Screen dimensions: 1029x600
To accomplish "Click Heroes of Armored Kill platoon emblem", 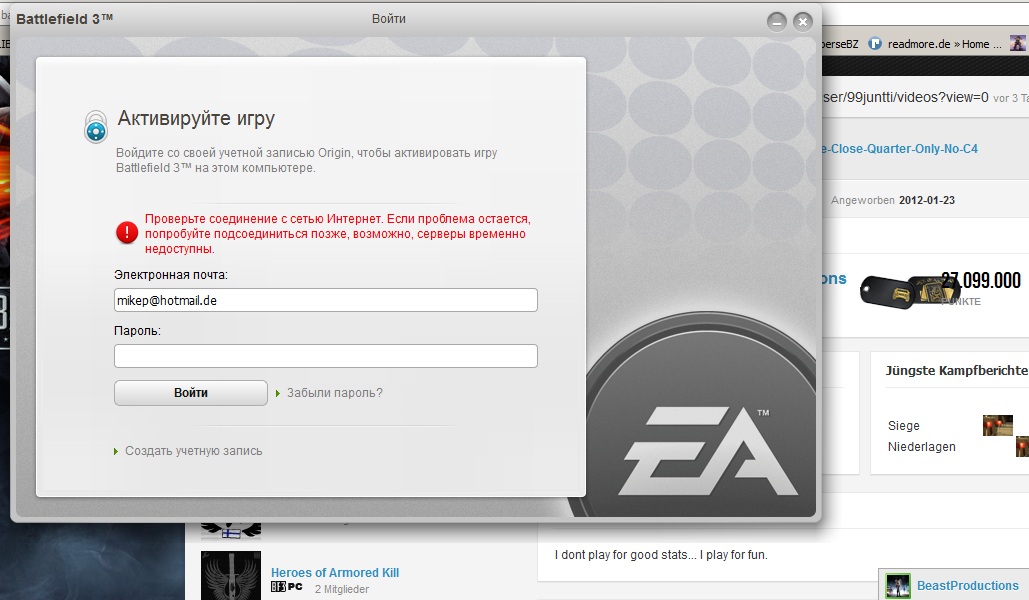I will (x=230, y=575).
